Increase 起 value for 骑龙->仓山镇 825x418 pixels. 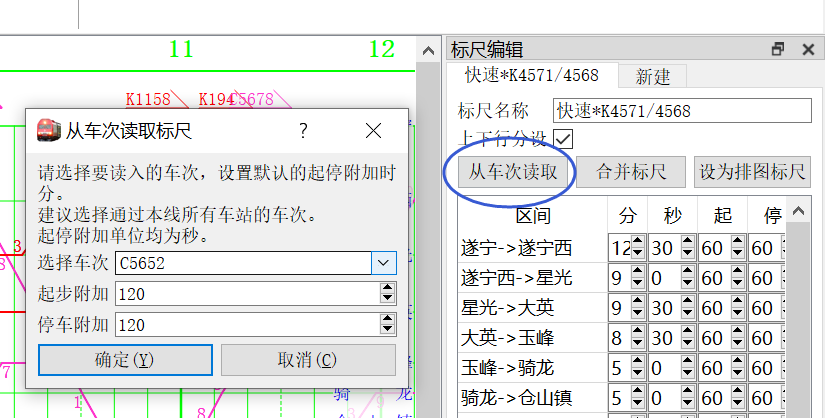(738, 392)
